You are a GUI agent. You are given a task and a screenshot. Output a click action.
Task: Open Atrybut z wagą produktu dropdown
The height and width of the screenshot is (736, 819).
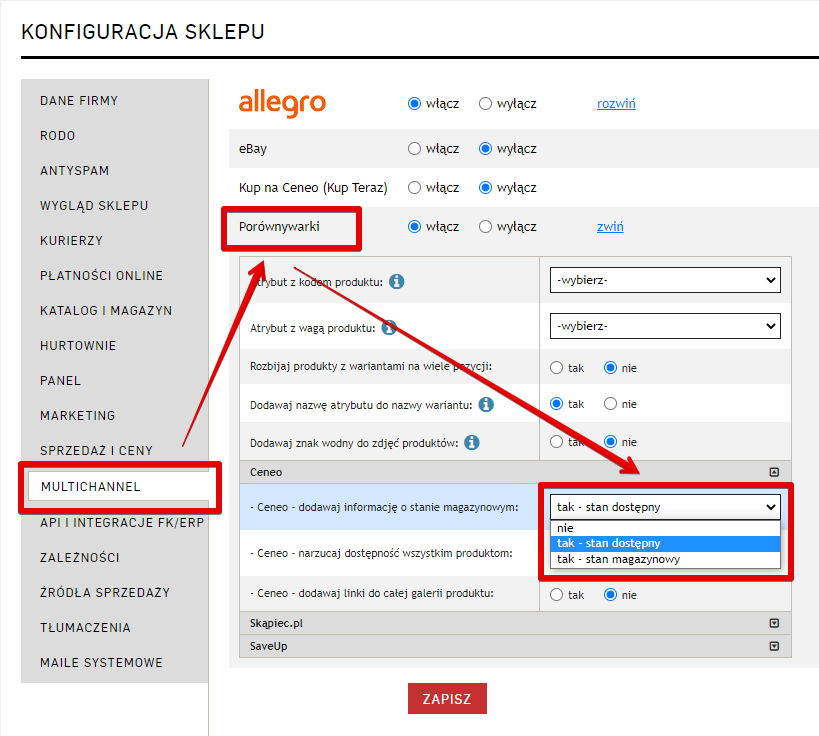click(665, 326)
